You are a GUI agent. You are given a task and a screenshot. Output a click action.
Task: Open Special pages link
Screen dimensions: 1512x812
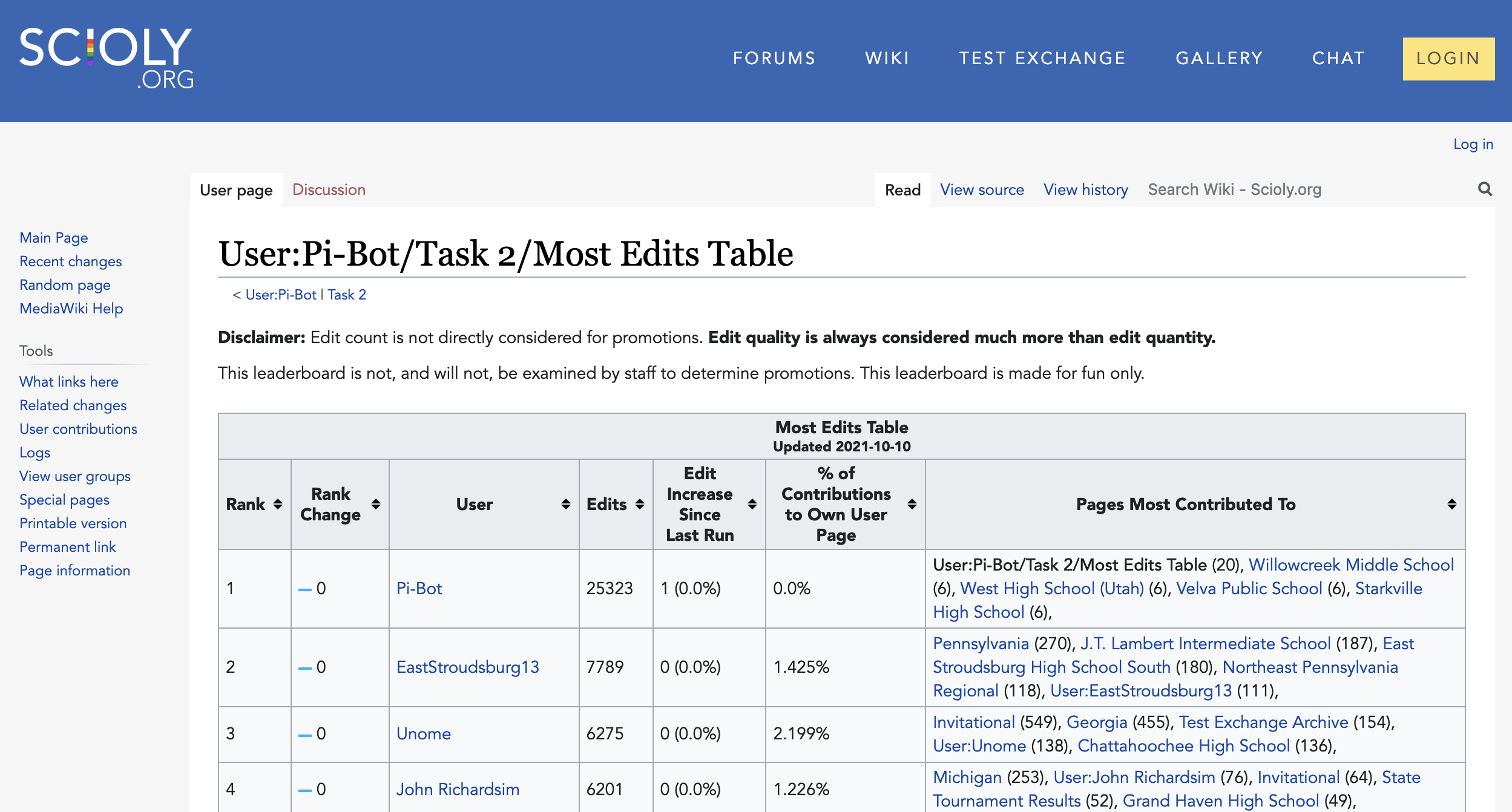pyautogui.click(x=64, y=500)
